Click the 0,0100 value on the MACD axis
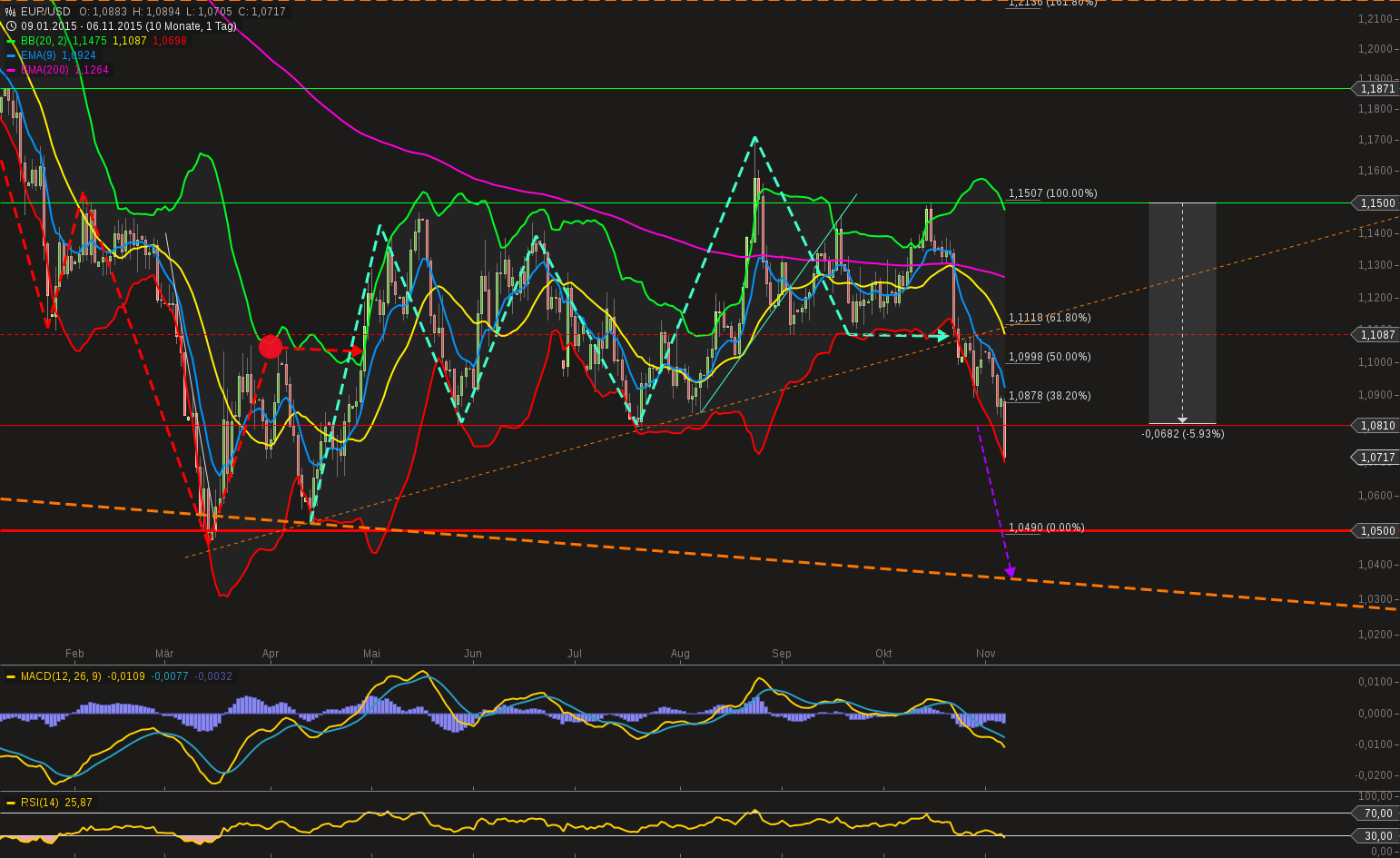 click(1375, 682)
